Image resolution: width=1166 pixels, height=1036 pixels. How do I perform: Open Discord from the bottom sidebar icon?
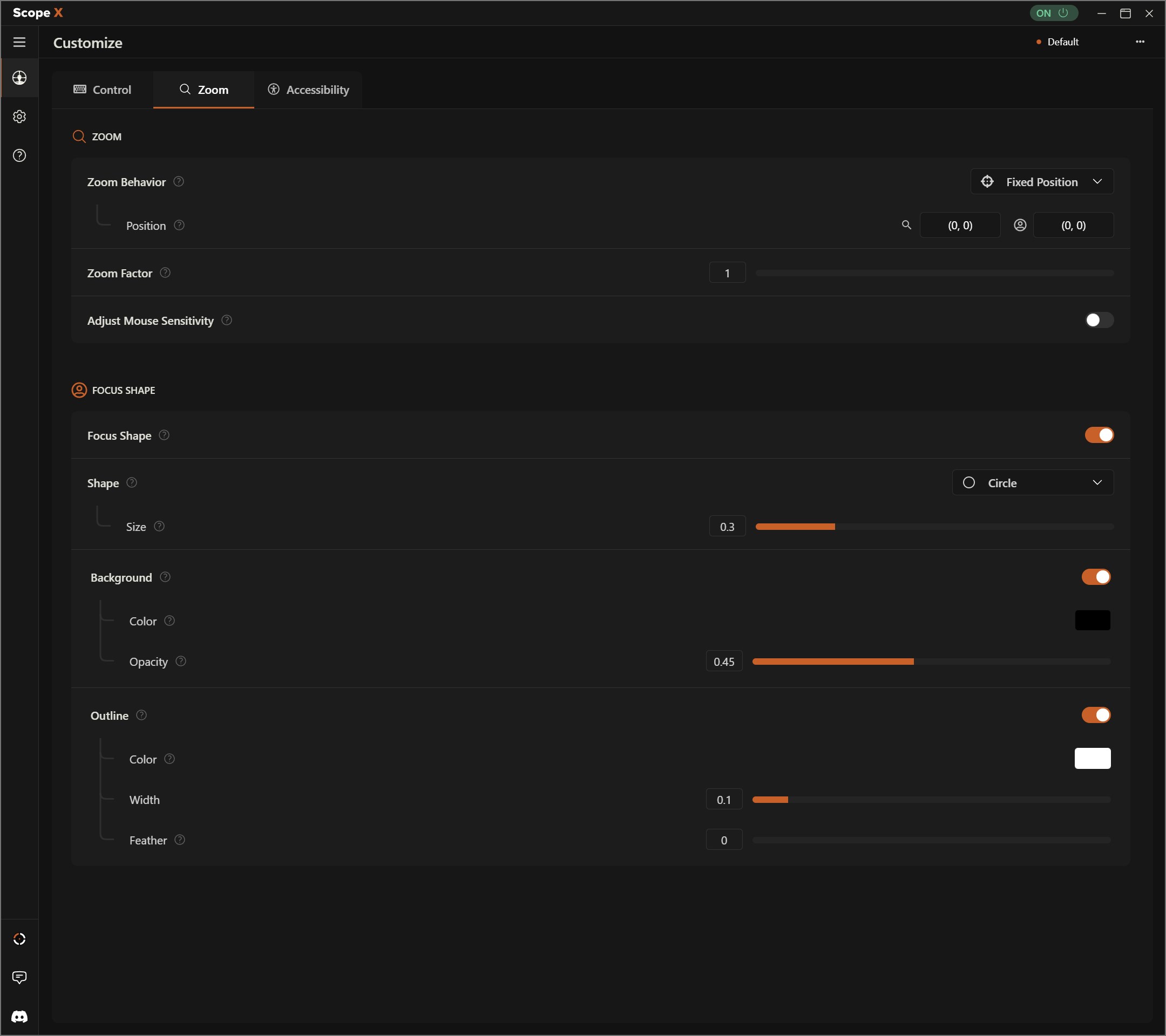[19, 1017]
